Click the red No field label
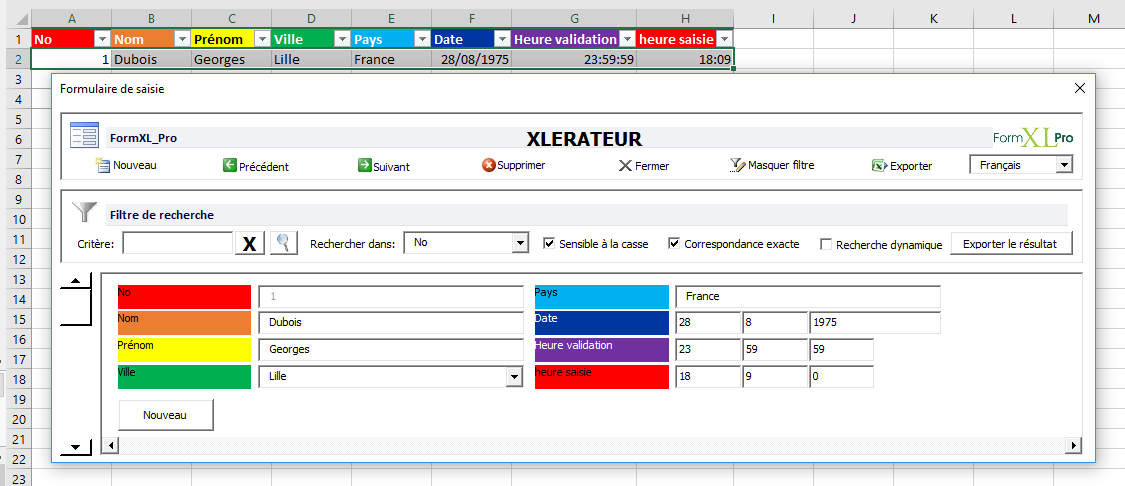1125x486 pixels. 184,296
